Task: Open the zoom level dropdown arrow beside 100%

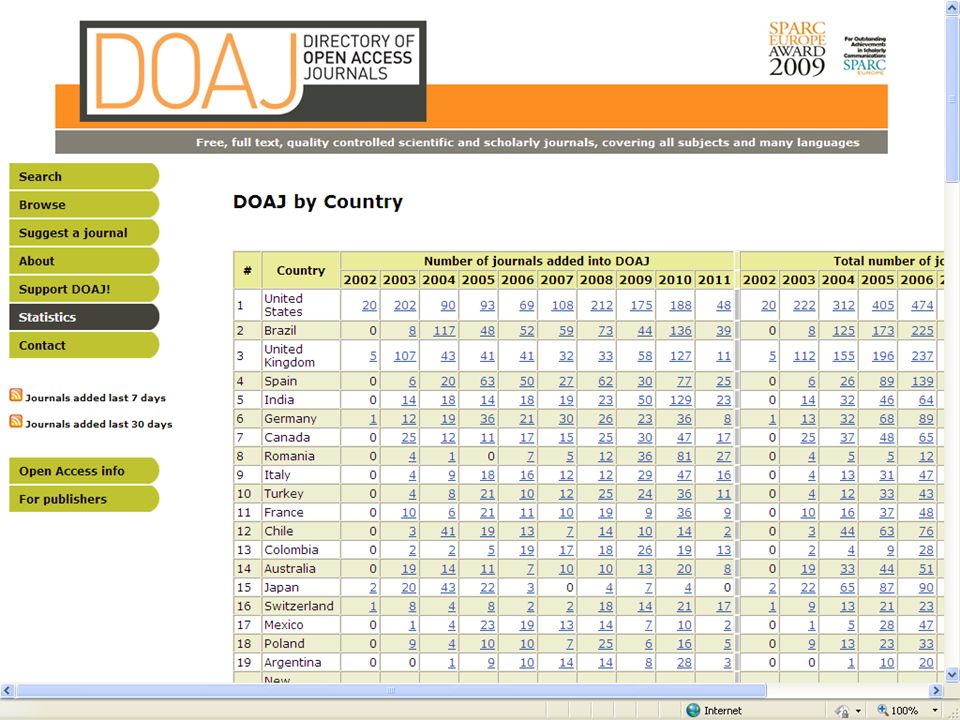Action: point(935,711)
